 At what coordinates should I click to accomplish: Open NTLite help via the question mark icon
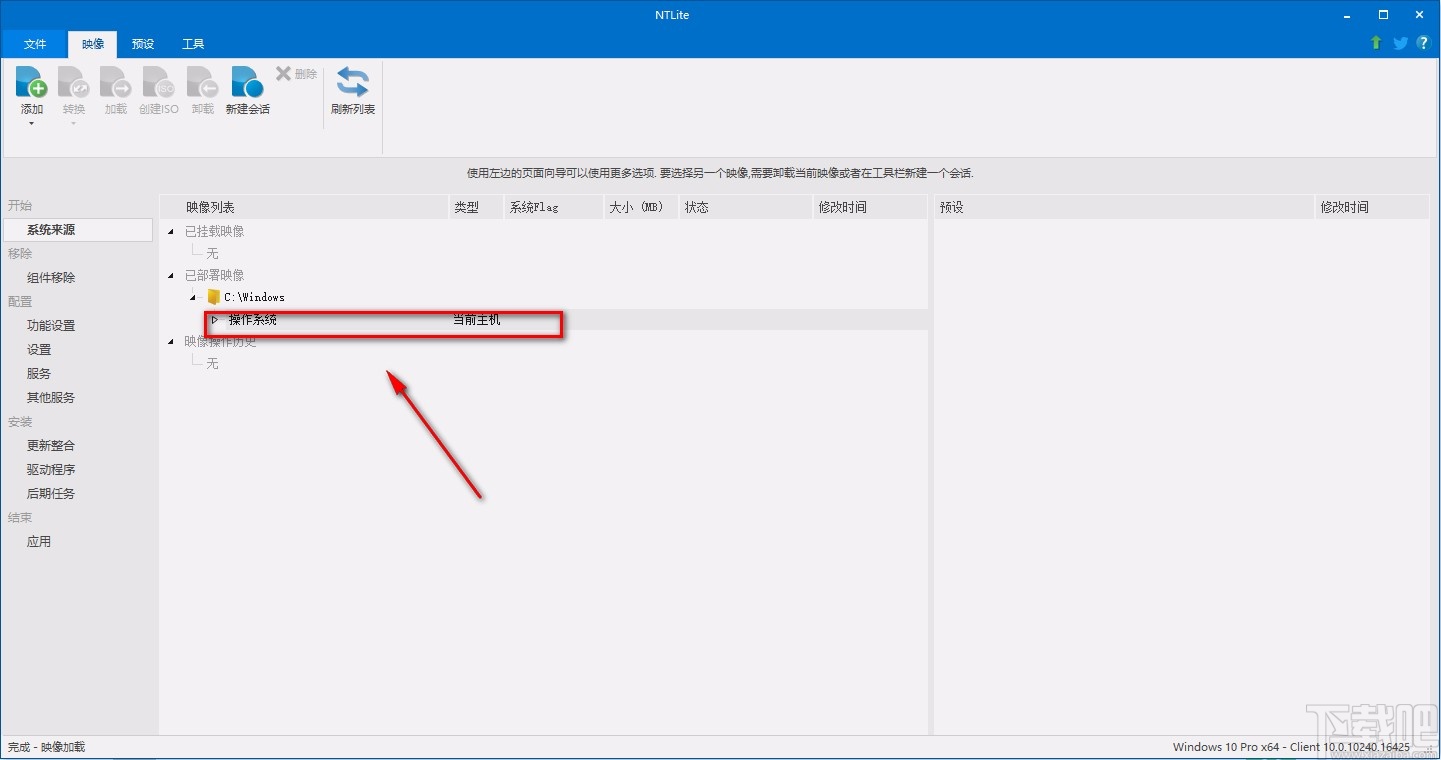1423,43
